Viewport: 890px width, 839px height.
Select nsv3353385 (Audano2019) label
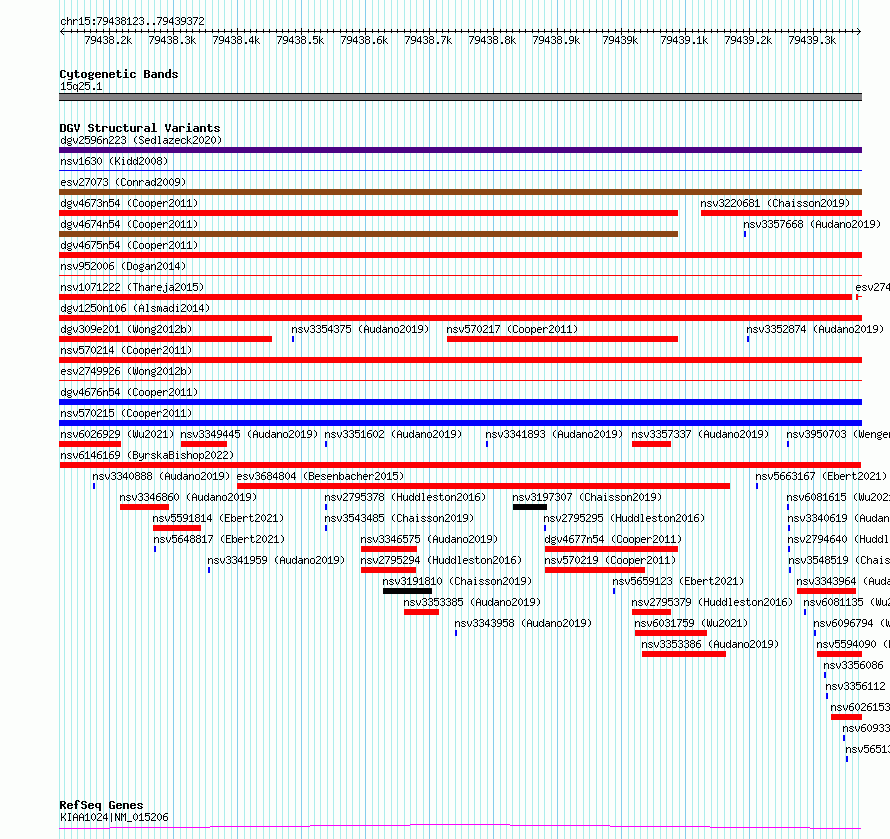472,602
